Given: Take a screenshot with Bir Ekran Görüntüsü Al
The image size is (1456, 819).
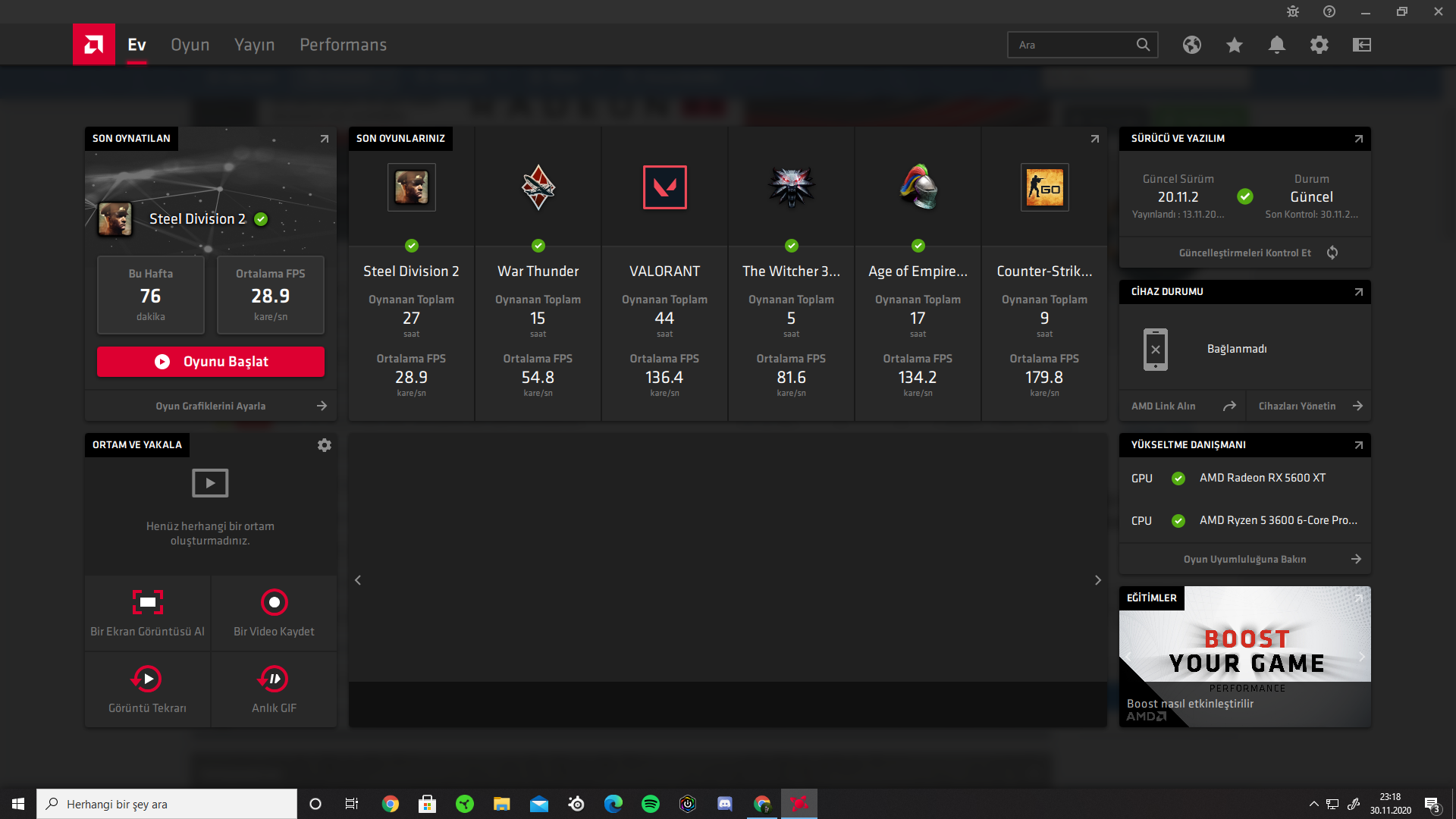Looking at the screenshot, I should 147,613.
